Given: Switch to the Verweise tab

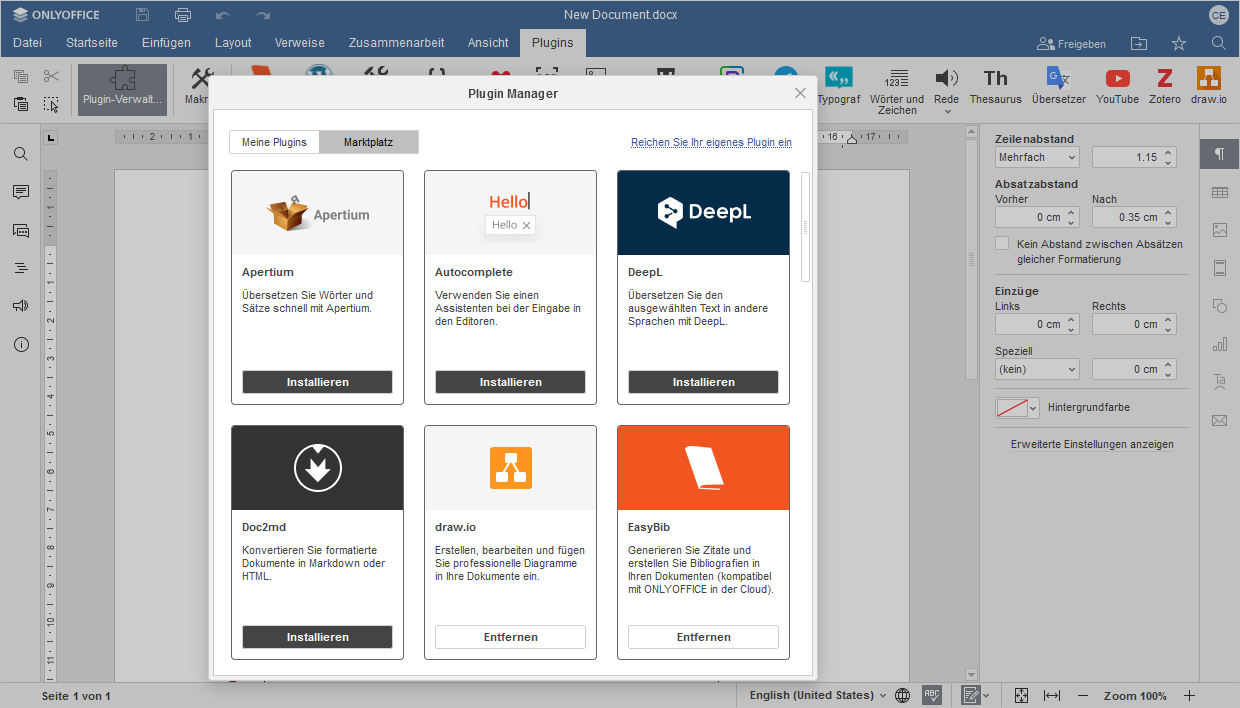Looking at the screenshot, I should [300, 43].
